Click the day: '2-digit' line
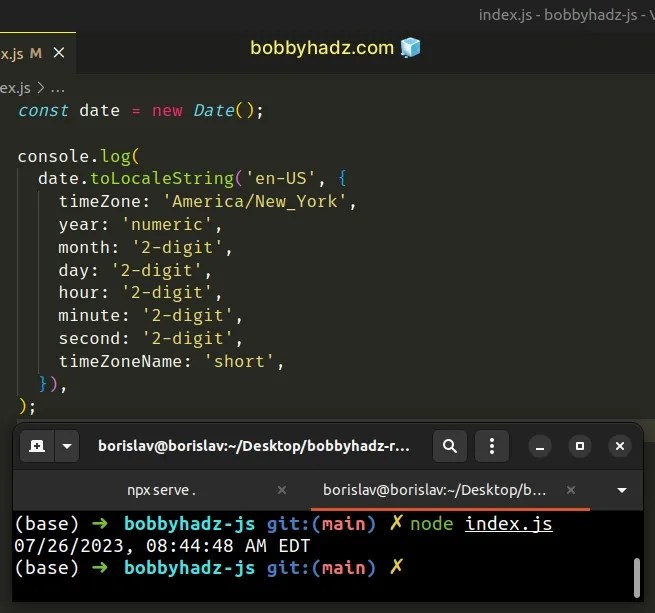Viewport: 655px width, 613px height. (135, 270)
